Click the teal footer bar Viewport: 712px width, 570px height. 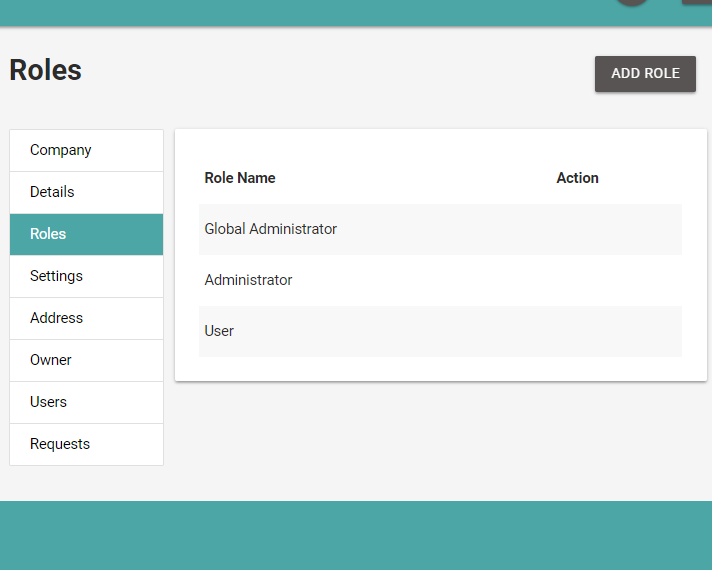click(356, 535)
